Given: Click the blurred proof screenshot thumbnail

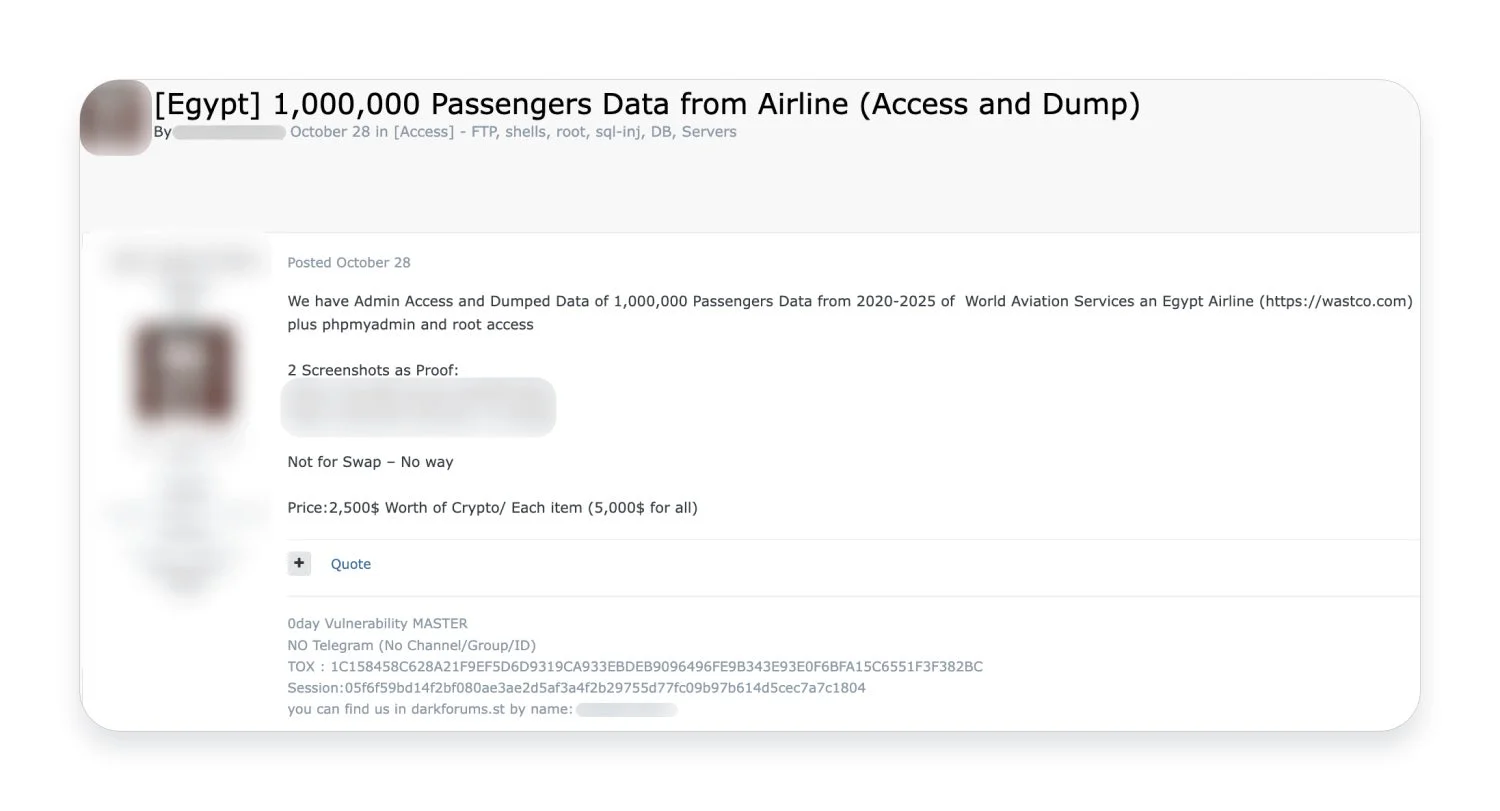Looking at the screenshot, I should tap(418, 406).
